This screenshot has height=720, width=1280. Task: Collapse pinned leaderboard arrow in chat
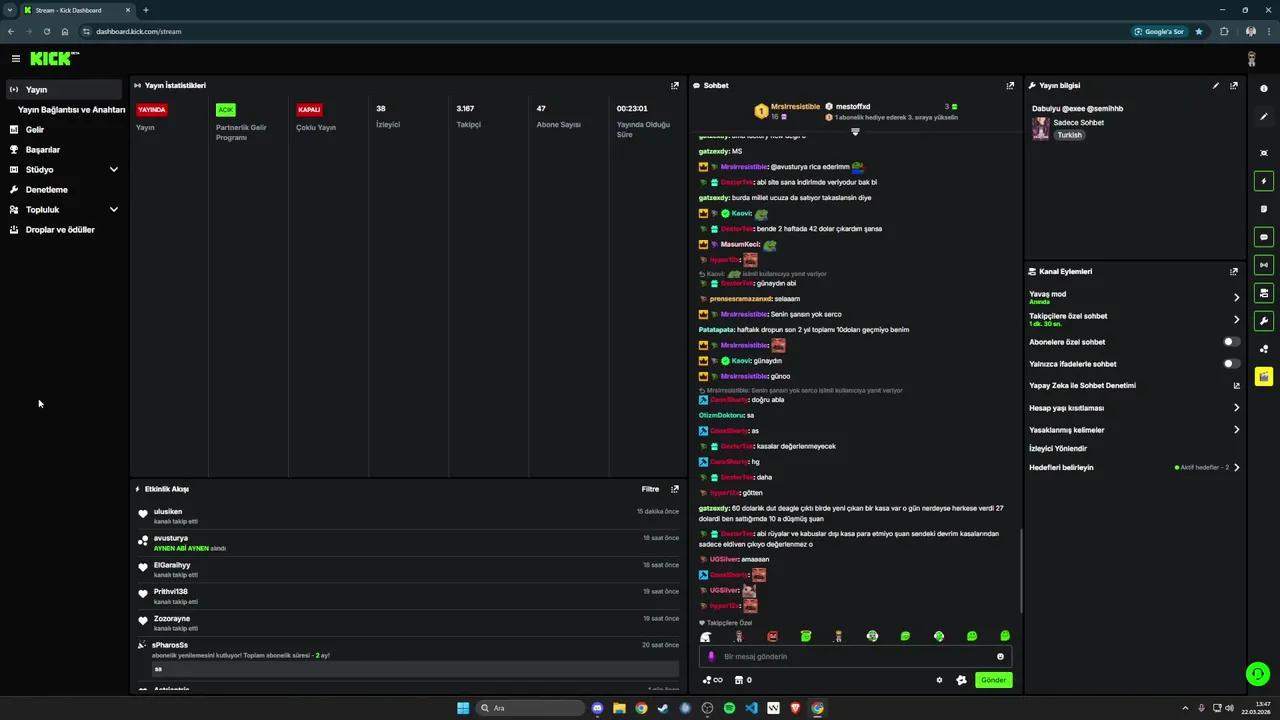tap(855, 132)
